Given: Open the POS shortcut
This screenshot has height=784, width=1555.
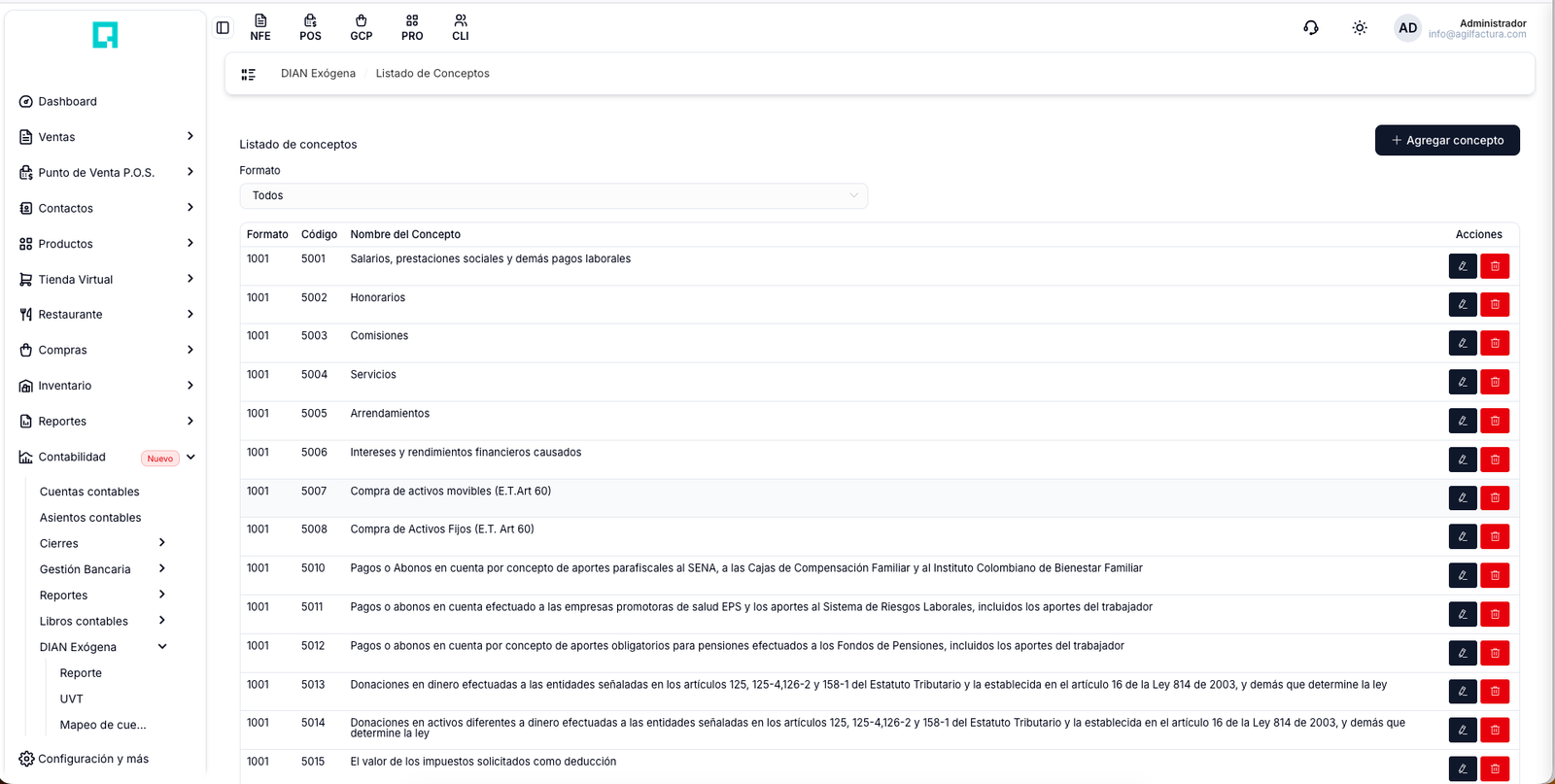Looking at the screenshot, I should tap(310, 28).
